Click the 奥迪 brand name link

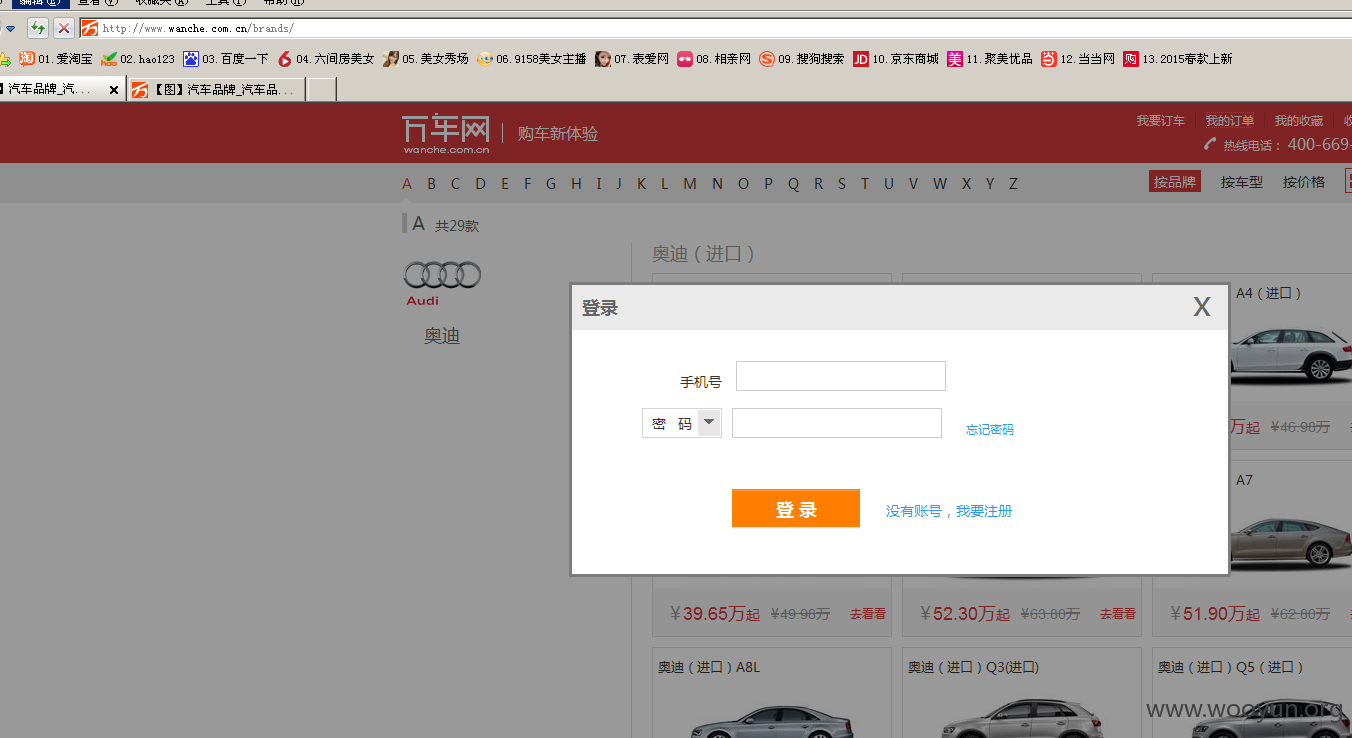pos(442,336)
